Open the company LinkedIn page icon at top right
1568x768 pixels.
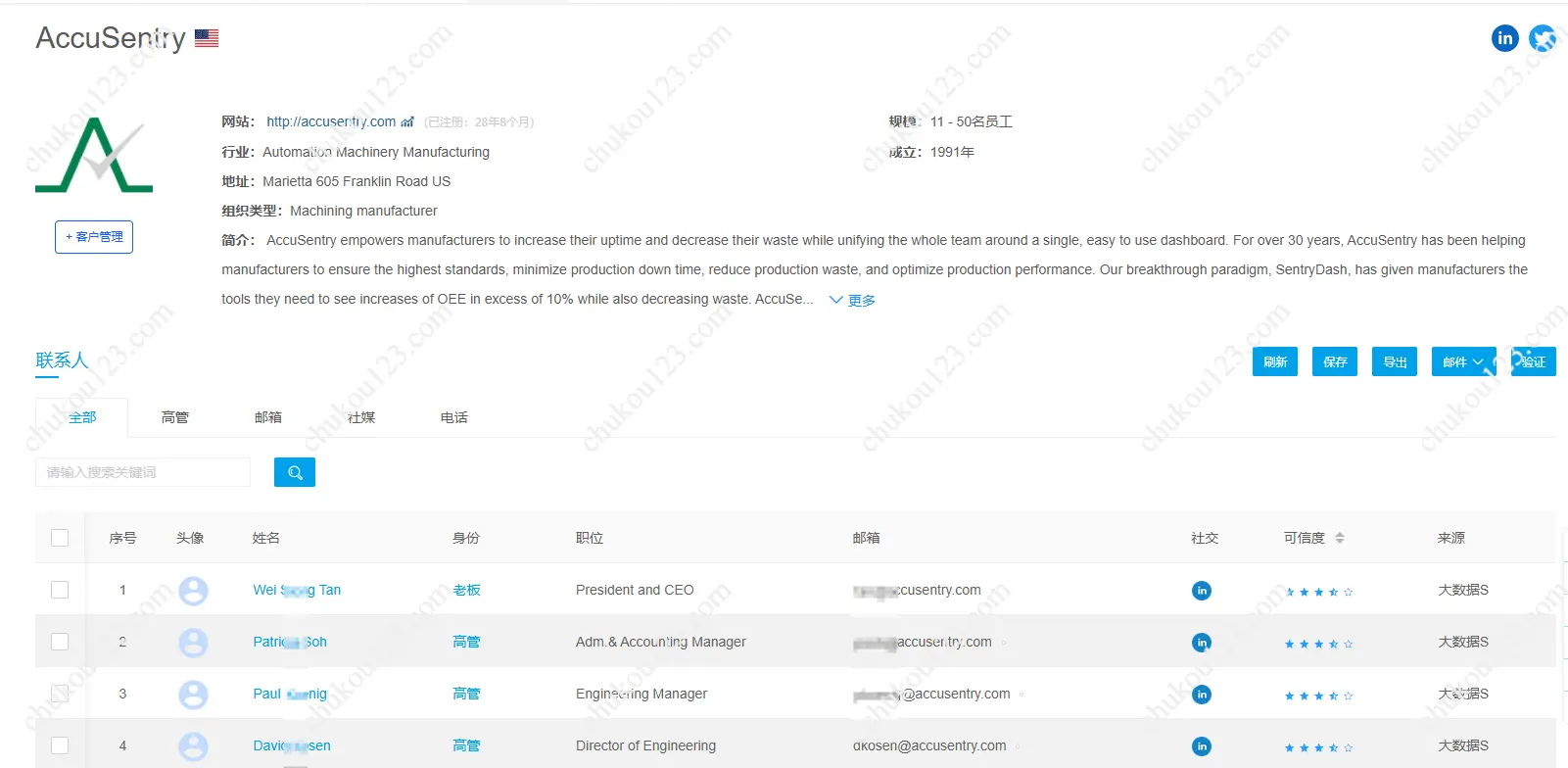click(1504, 38)
